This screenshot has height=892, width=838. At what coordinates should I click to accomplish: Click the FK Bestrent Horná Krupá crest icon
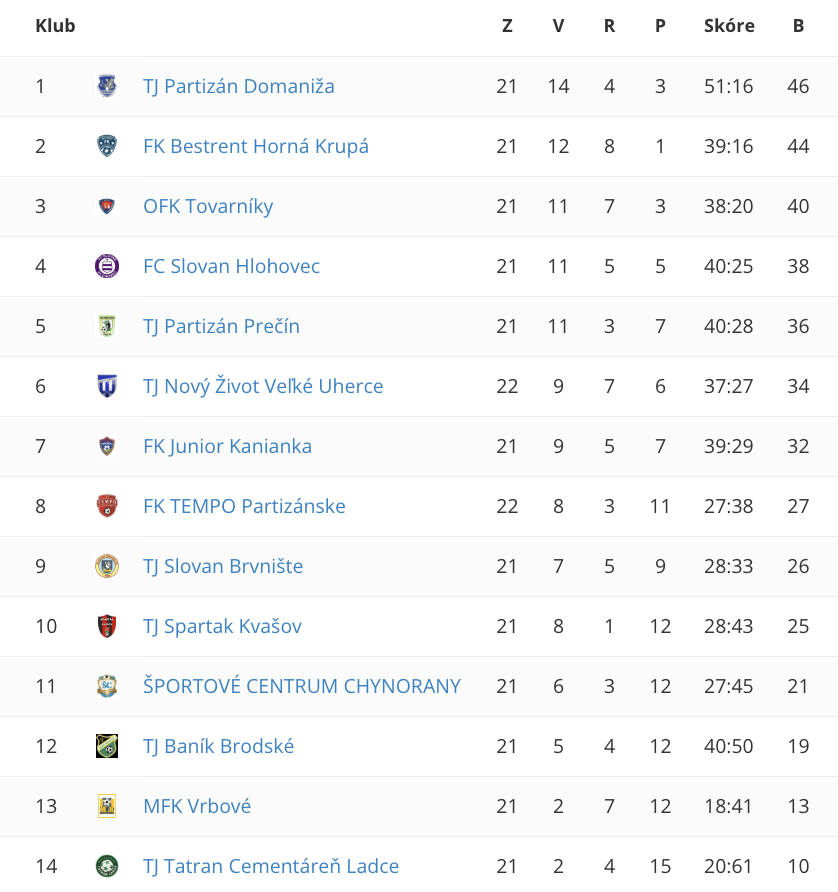(x=107, y=146)
